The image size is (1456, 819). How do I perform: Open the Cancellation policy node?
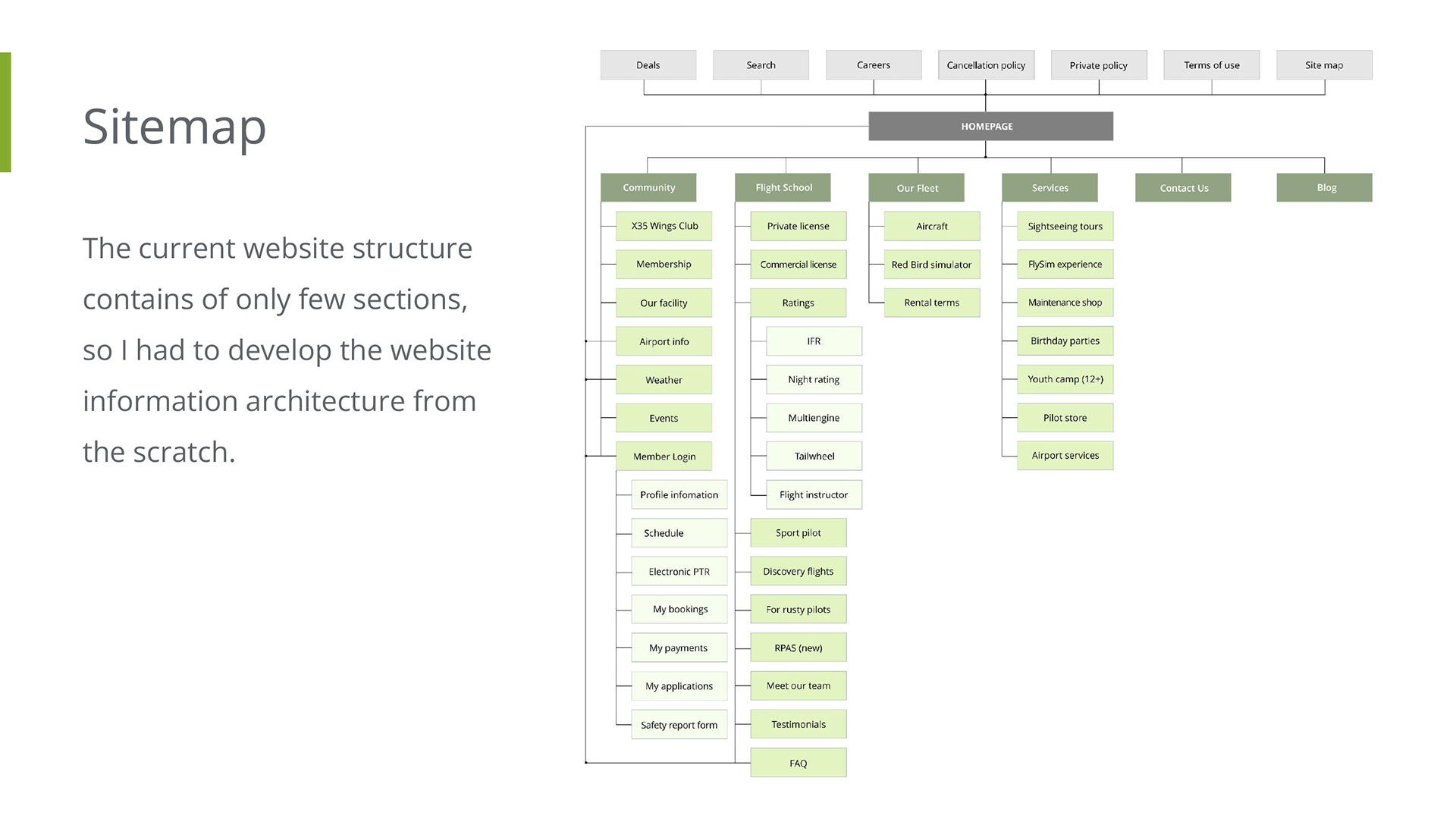pyautogui.click(x=986, y=65)
